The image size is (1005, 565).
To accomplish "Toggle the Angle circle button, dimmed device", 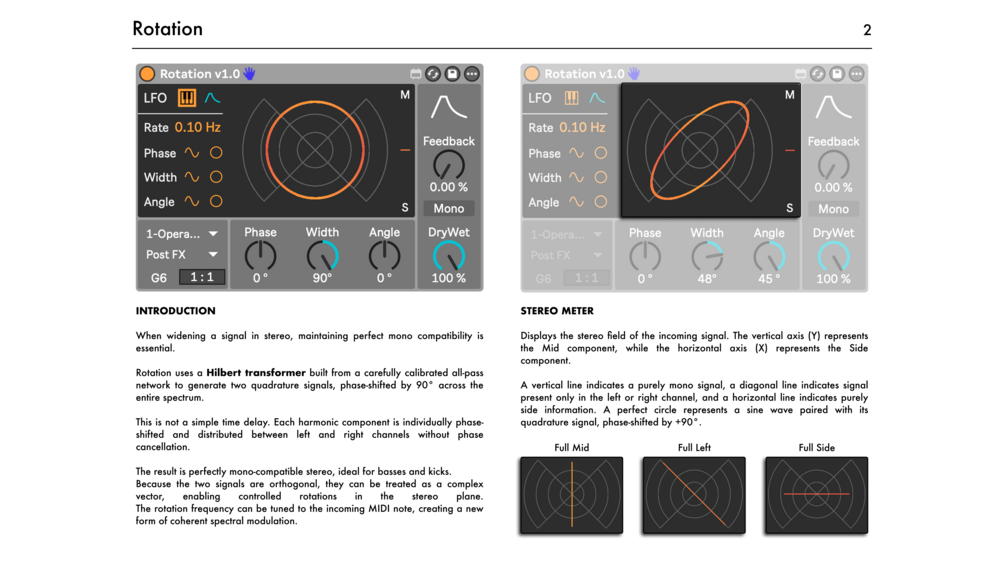I will pyautogui.click(x=601, y=202).
